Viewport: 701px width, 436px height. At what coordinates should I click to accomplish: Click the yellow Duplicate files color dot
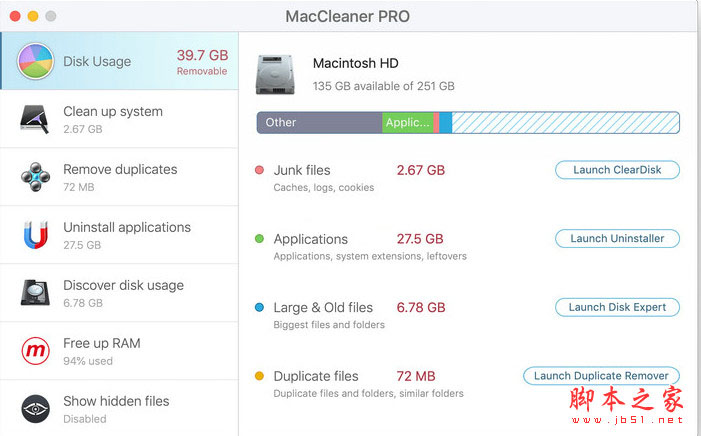(x=260, y=376)
